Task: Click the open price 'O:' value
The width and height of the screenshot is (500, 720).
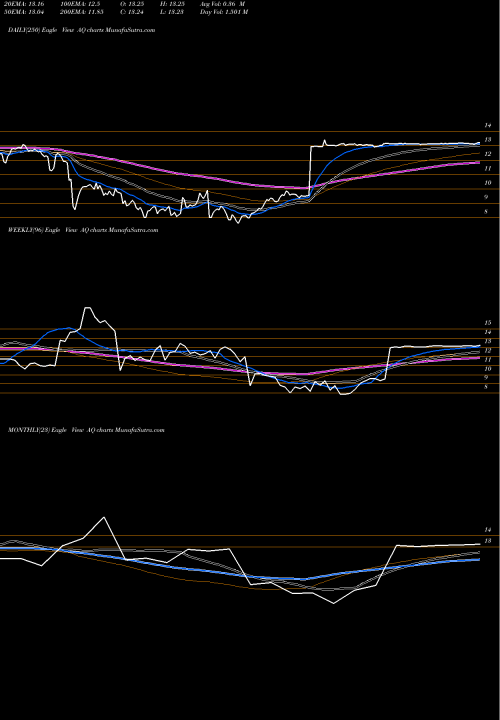Action: click(132, 4)
